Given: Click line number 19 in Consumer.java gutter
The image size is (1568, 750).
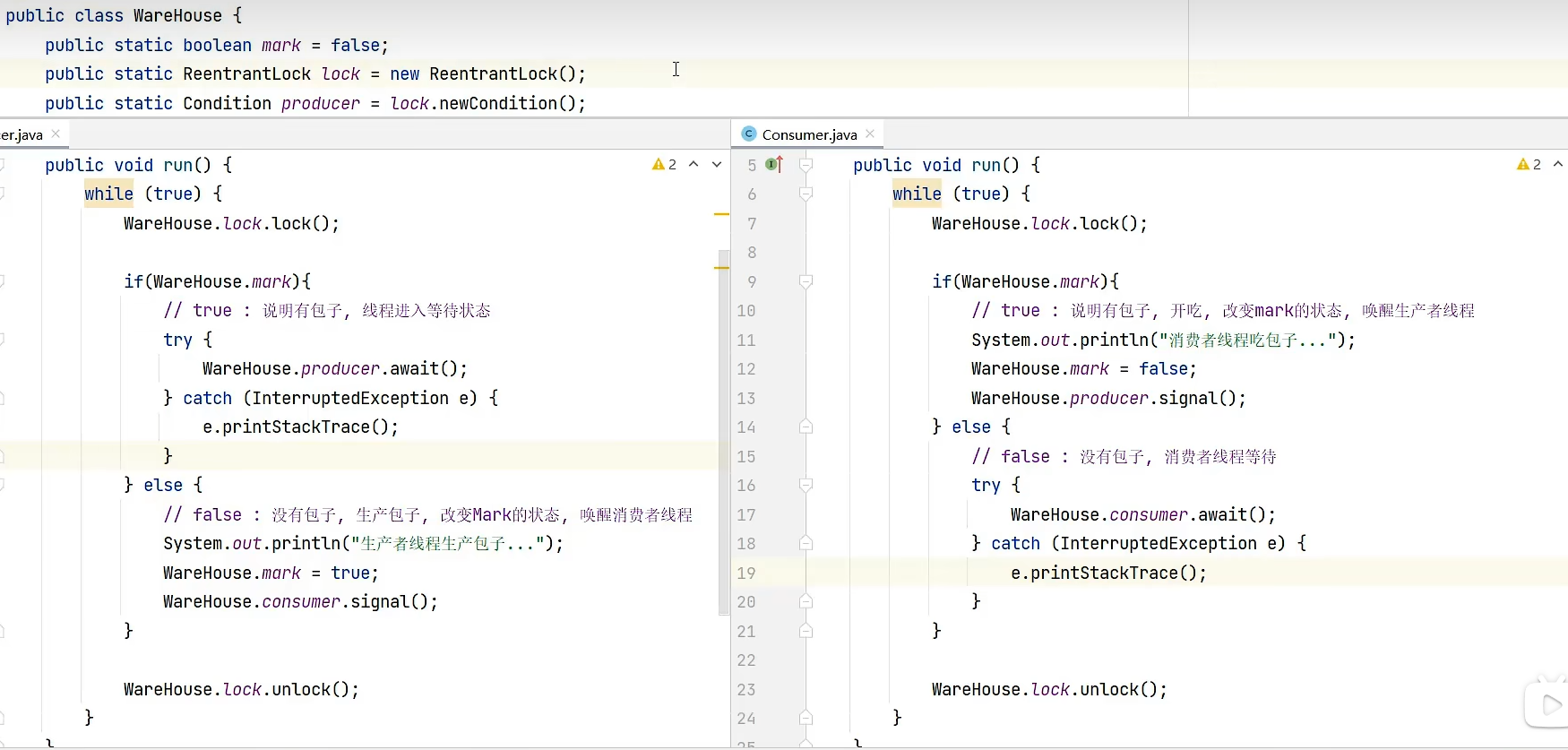Looking at the screenshot, I should click(x=746, y=573).
